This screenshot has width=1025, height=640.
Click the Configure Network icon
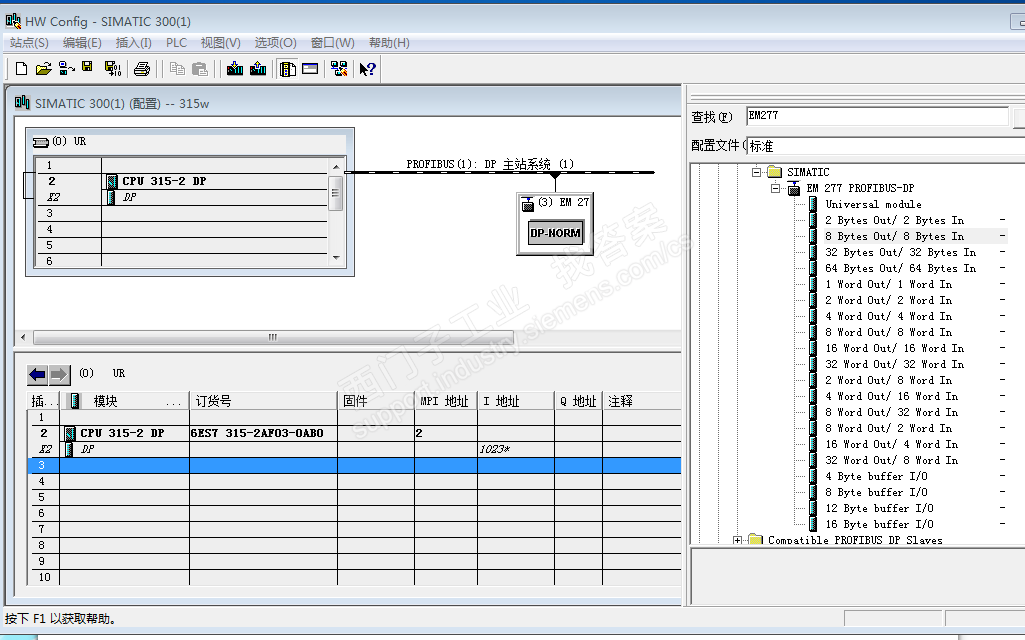point(339,69)
